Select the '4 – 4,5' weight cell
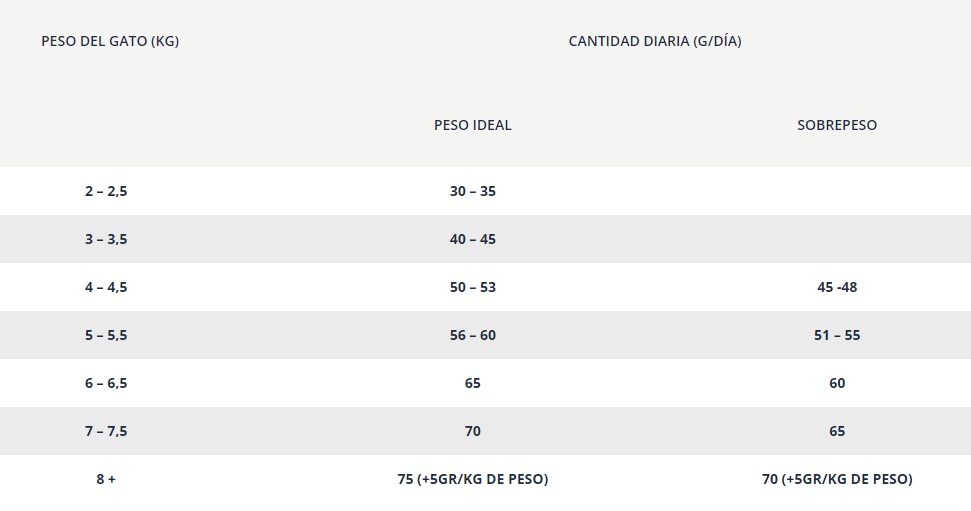 coord(106,287)
